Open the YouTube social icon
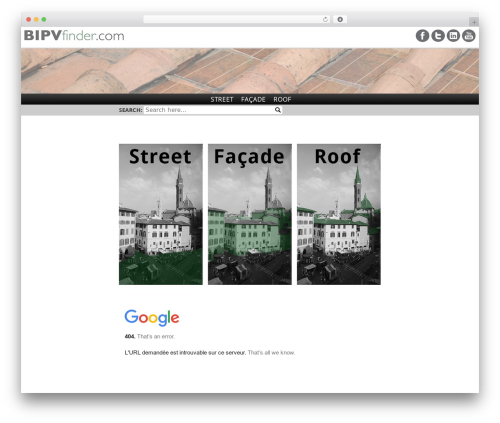Image resolution: width=500 pixels, height=423 pixels. [468, 36]
